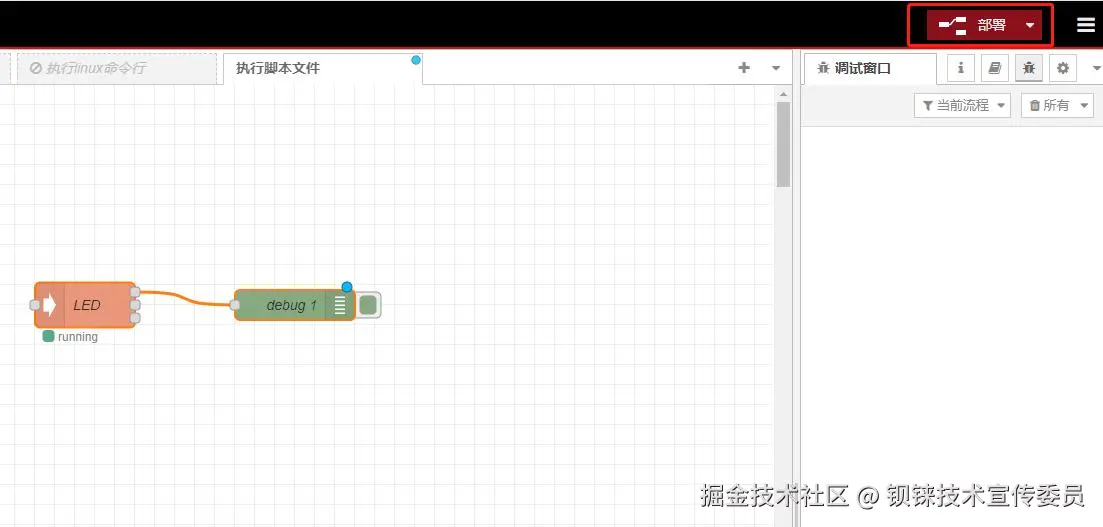Viewport: 1103px width, 527px height.
Task: Open the help book sidebar icon
Action: [x=994, y=68]
